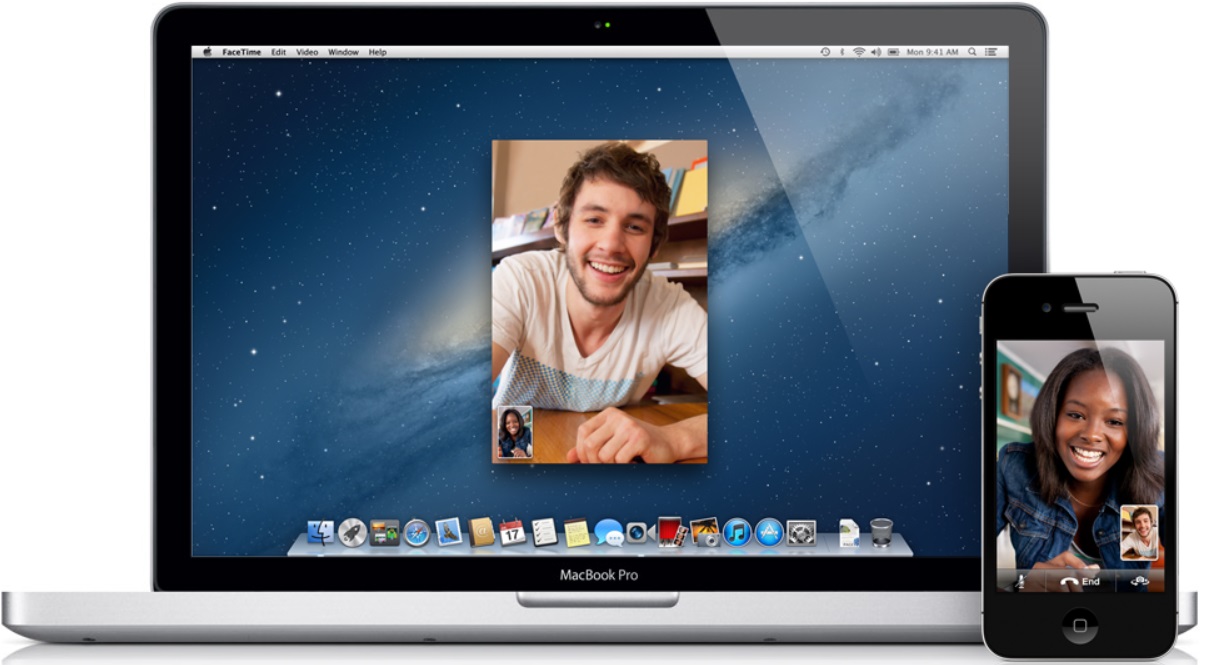Open Launchpad rocket icon in dock

(352, 533)
